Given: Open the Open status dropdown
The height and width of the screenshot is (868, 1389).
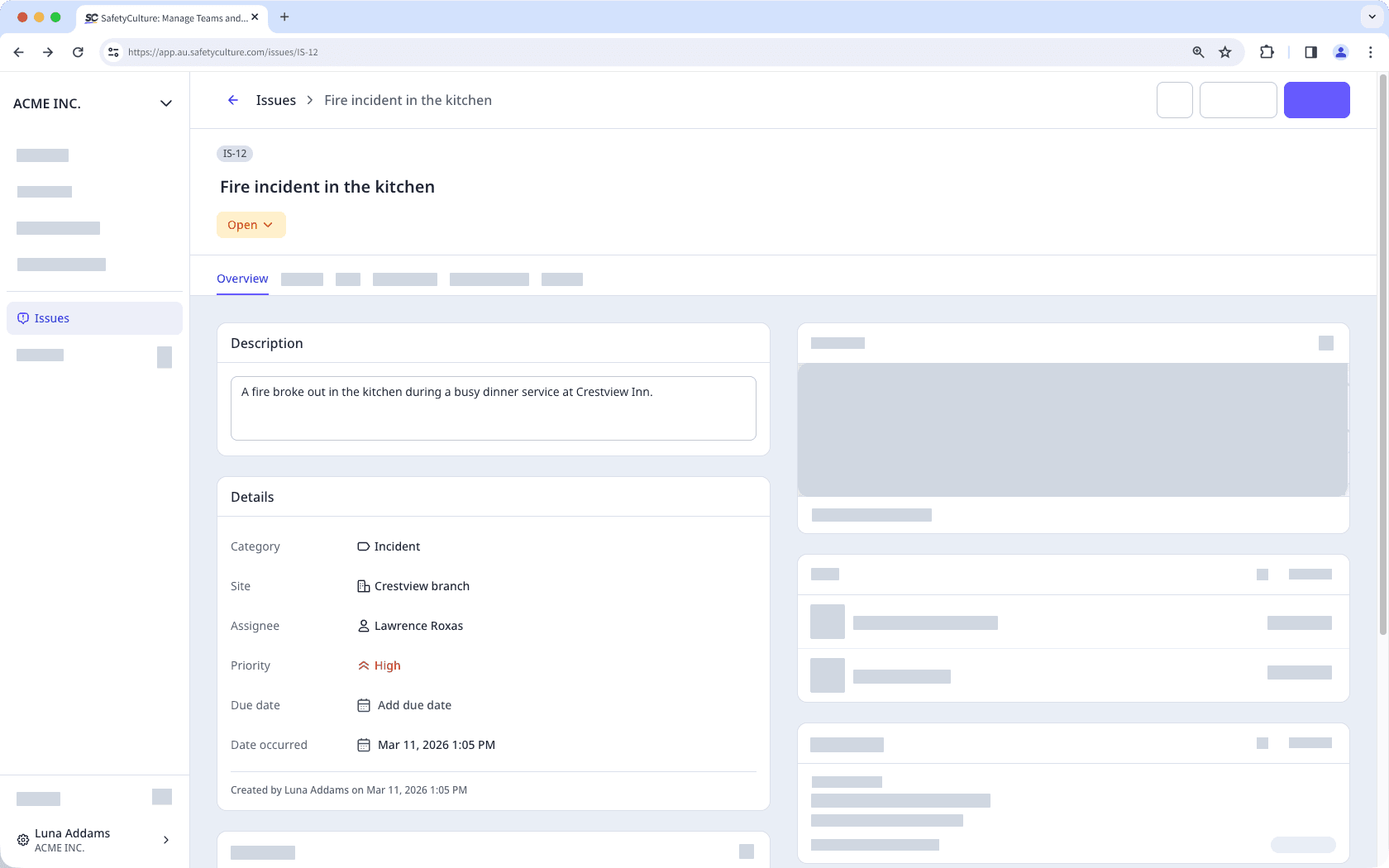Looking at the screenshot, I should click(251, 225).
